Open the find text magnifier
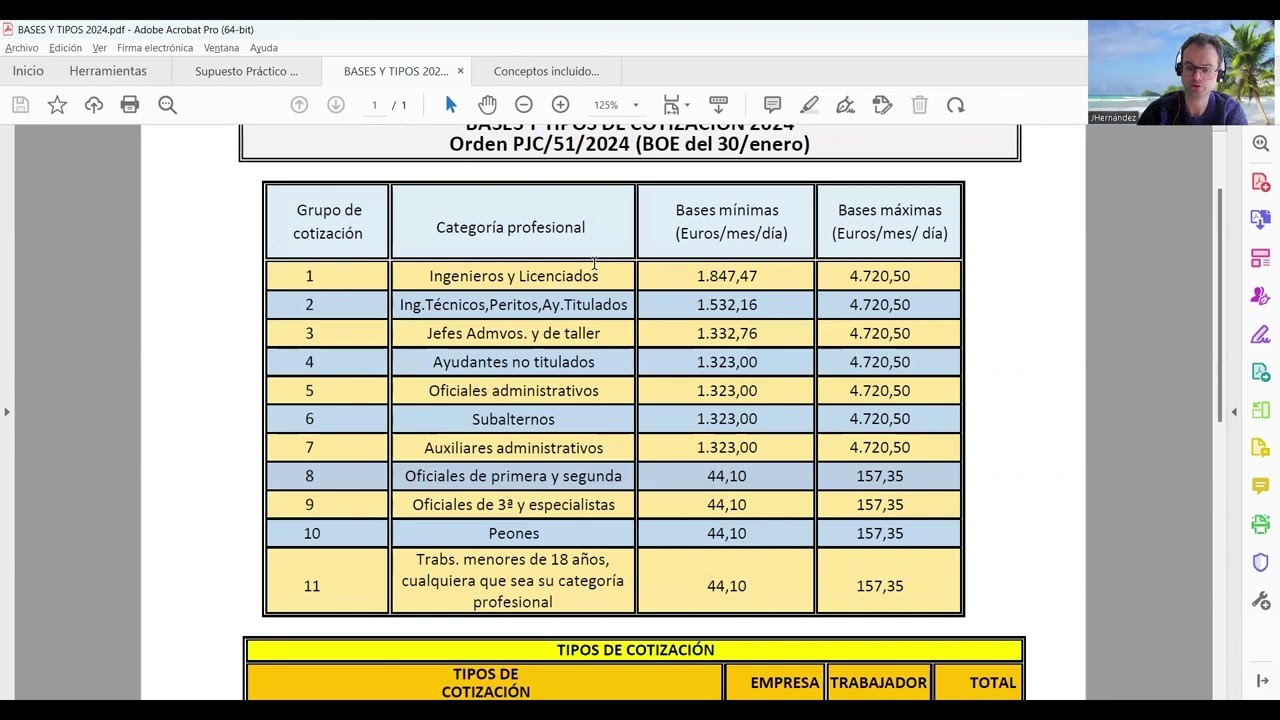Viewport: 1280px width, 720px height. click(x=167, y=105)
